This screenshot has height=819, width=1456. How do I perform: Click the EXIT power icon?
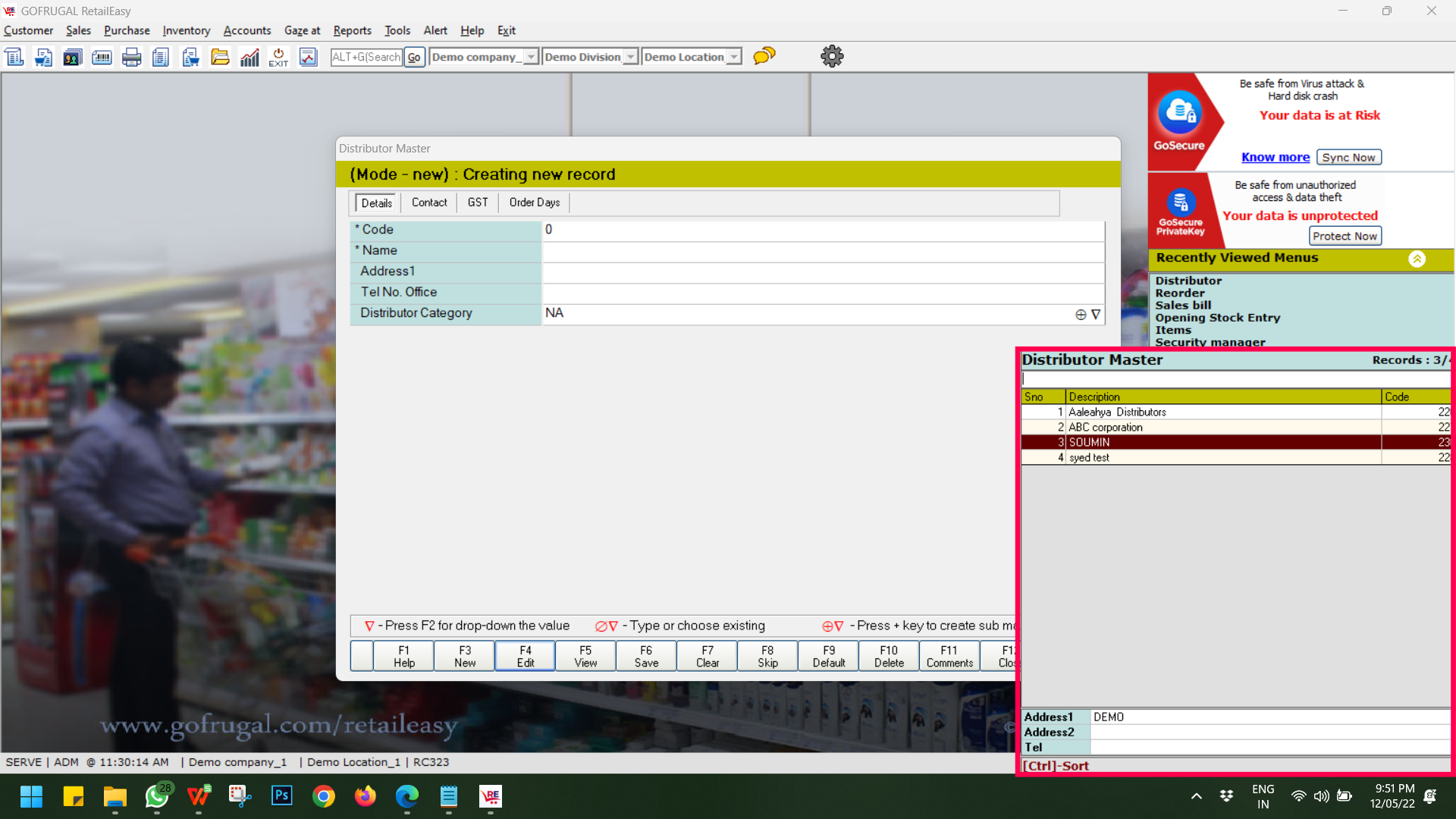pos(278,57)
